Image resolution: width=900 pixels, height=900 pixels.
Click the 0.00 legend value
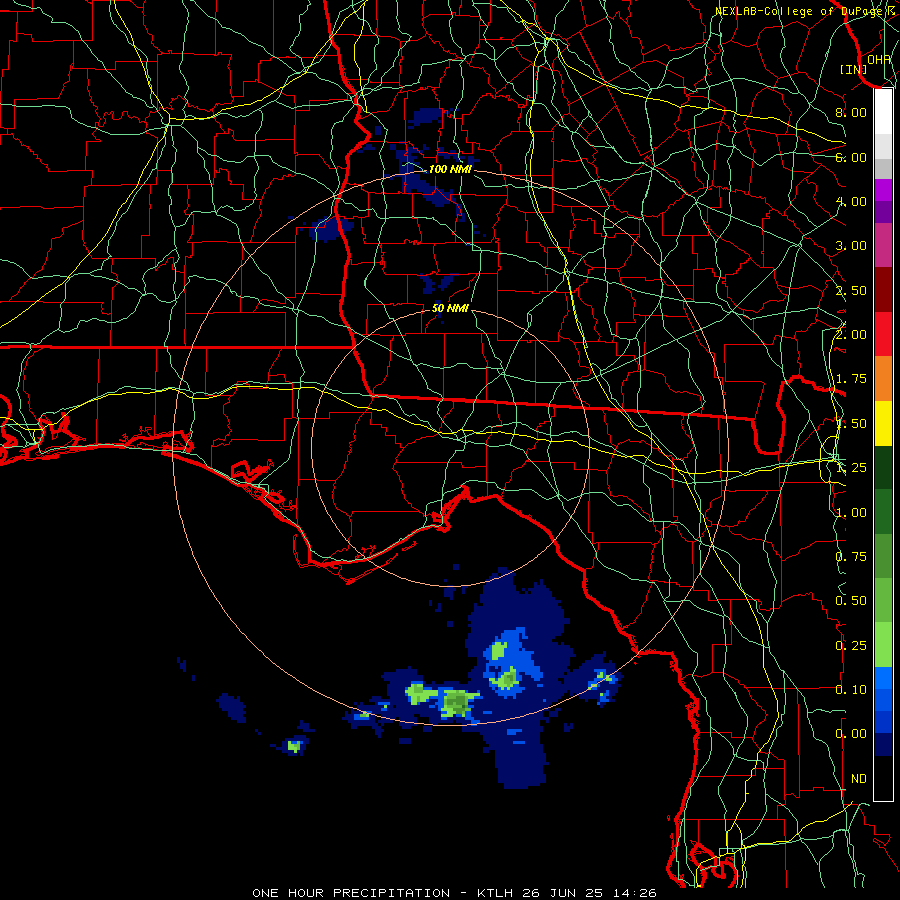851,734
